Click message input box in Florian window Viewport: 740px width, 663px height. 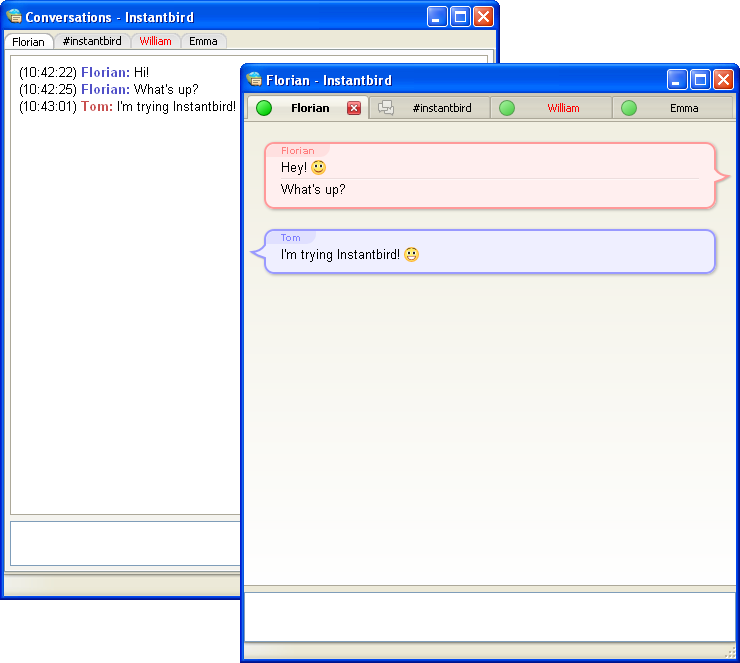[490, 617]
